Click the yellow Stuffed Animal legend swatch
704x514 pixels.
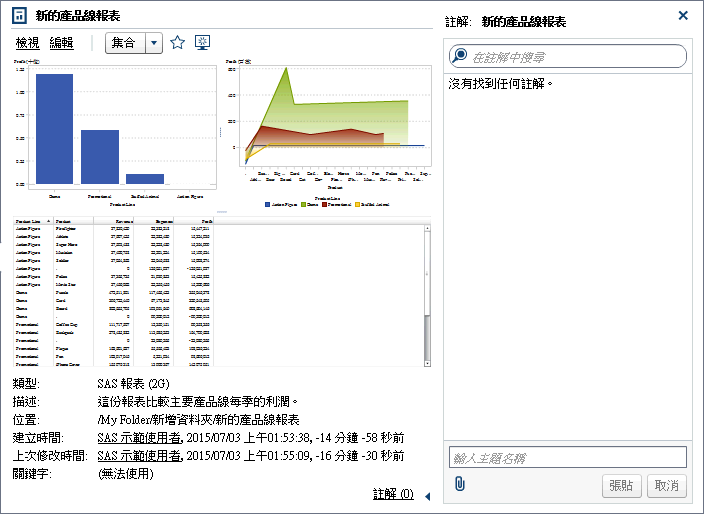tap(358, 204)
